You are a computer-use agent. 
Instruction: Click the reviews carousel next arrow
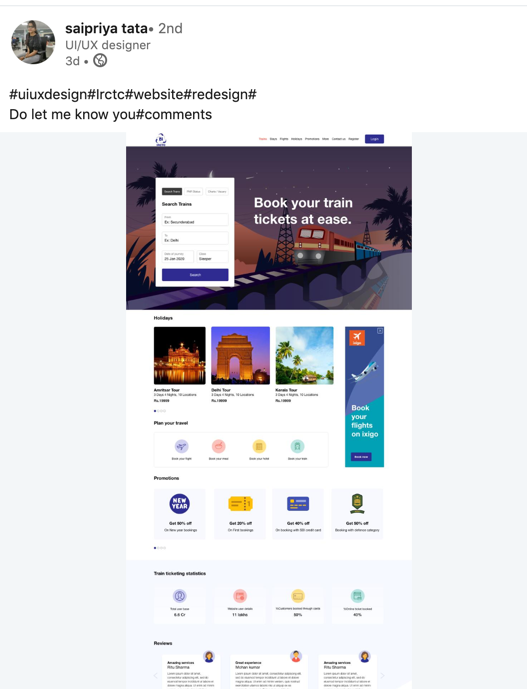pos(382,675)
